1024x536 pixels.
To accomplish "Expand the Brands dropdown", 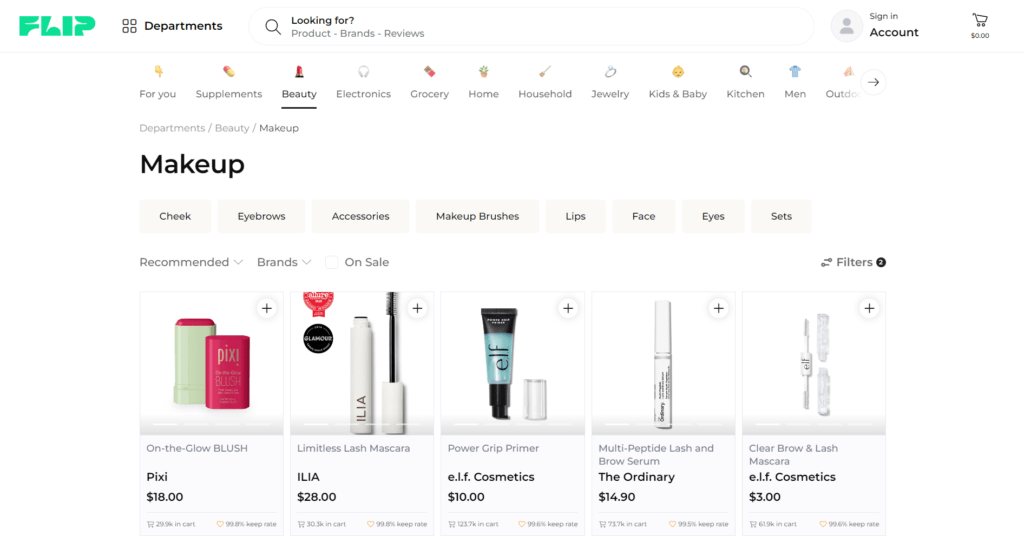I will pos(283,262).
